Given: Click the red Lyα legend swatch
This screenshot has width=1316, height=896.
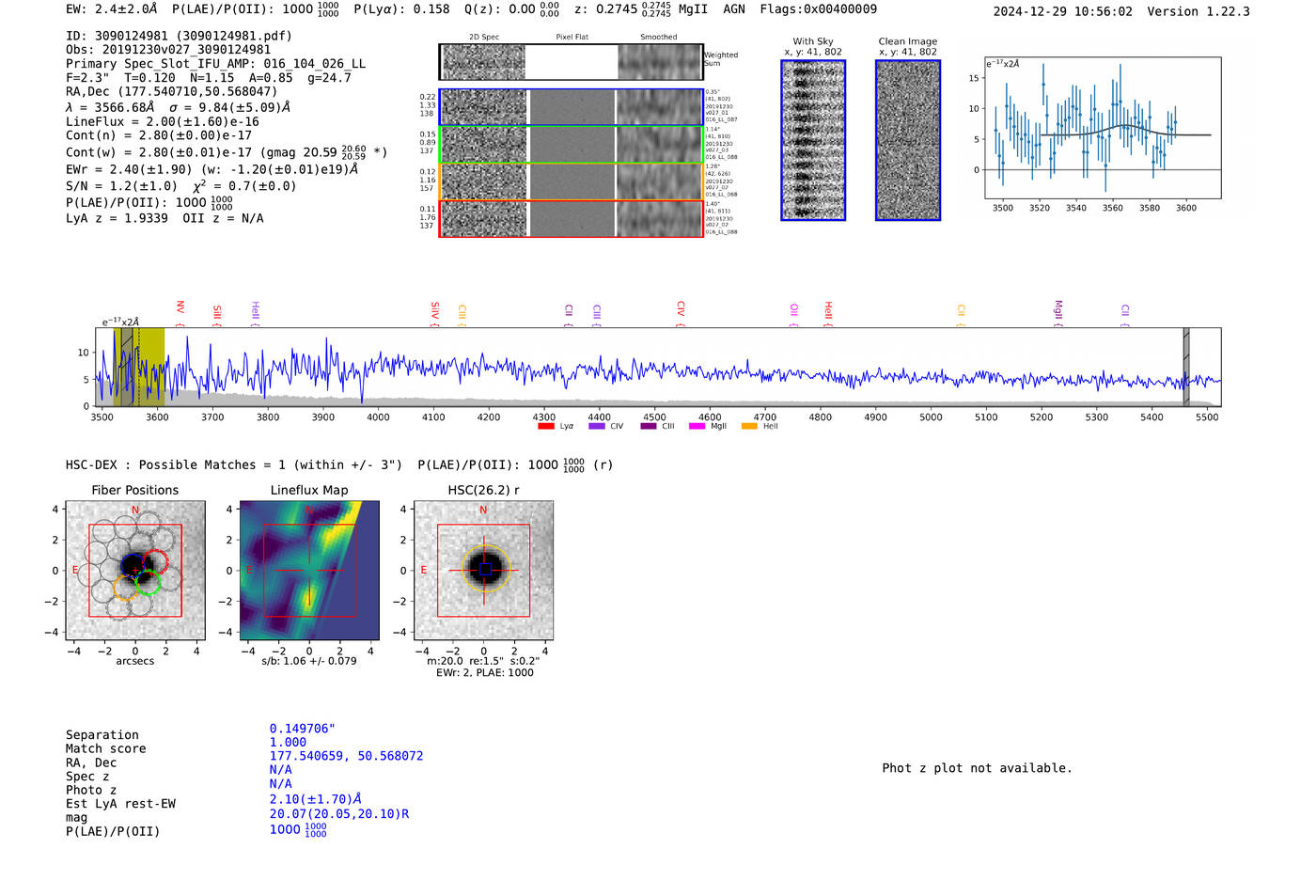Looking at the screenshot, I should pos(545,427).
